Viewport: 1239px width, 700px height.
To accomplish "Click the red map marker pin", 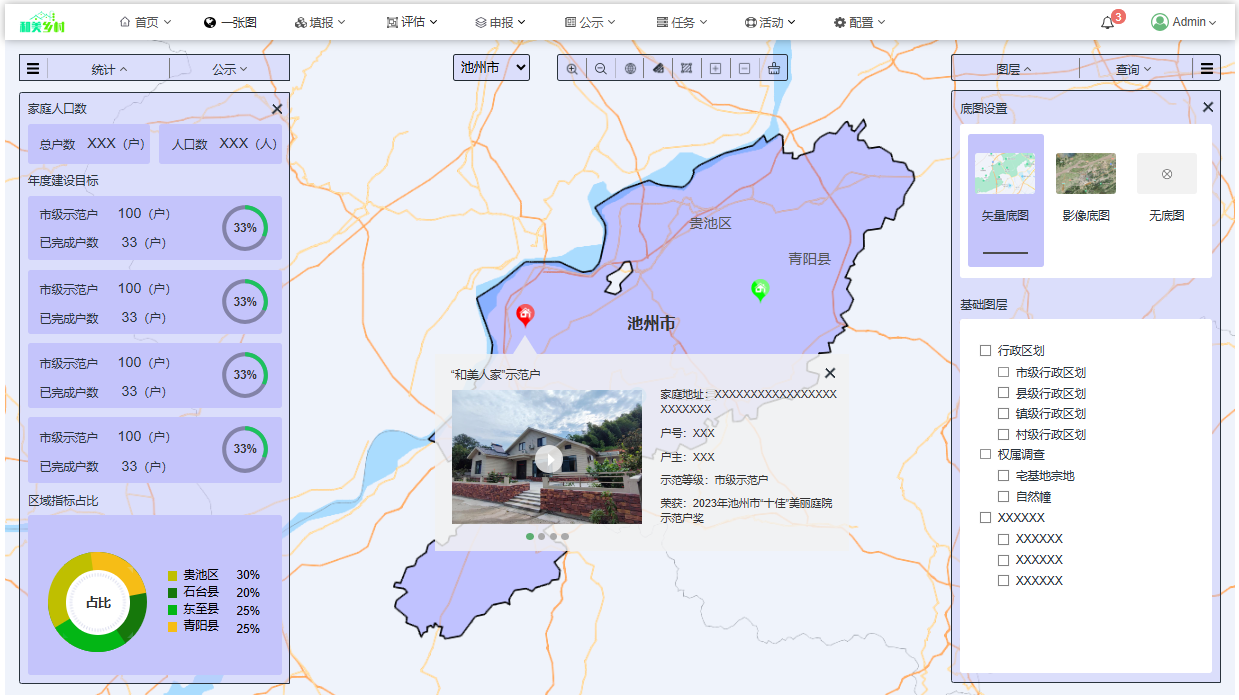I will (525, 316).
